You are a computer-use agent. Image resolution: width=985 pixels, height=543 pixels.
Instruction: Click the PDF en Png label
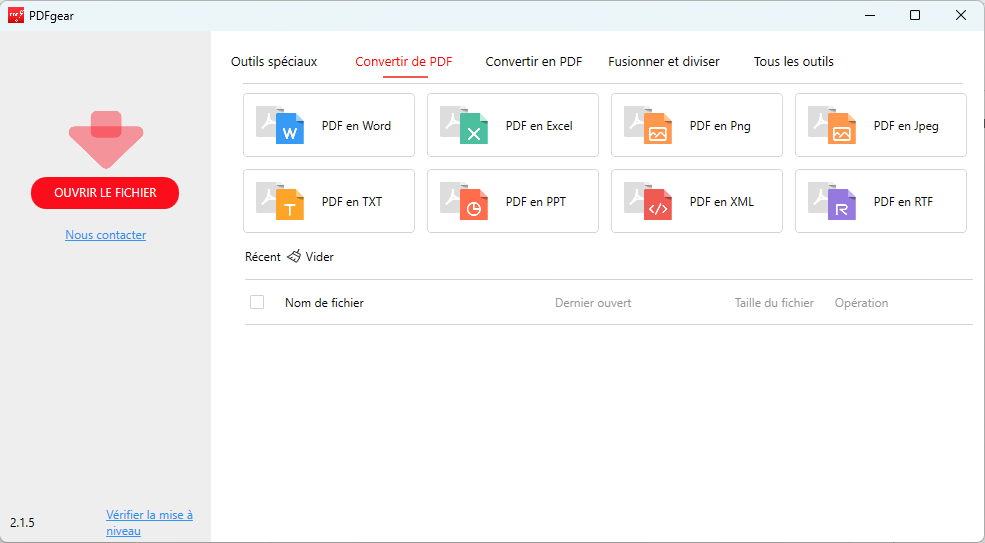tap(720, 126)
